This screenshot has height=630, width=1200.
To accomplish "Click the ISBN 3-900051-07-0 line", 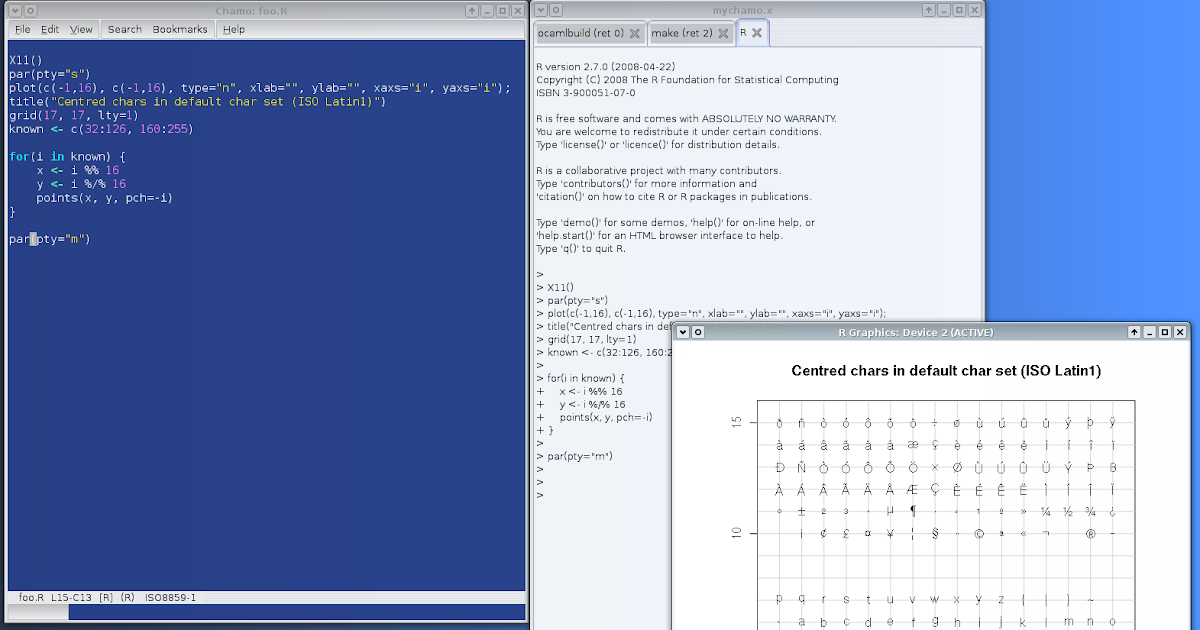I will pyautogui.click(x=585, y=93).
